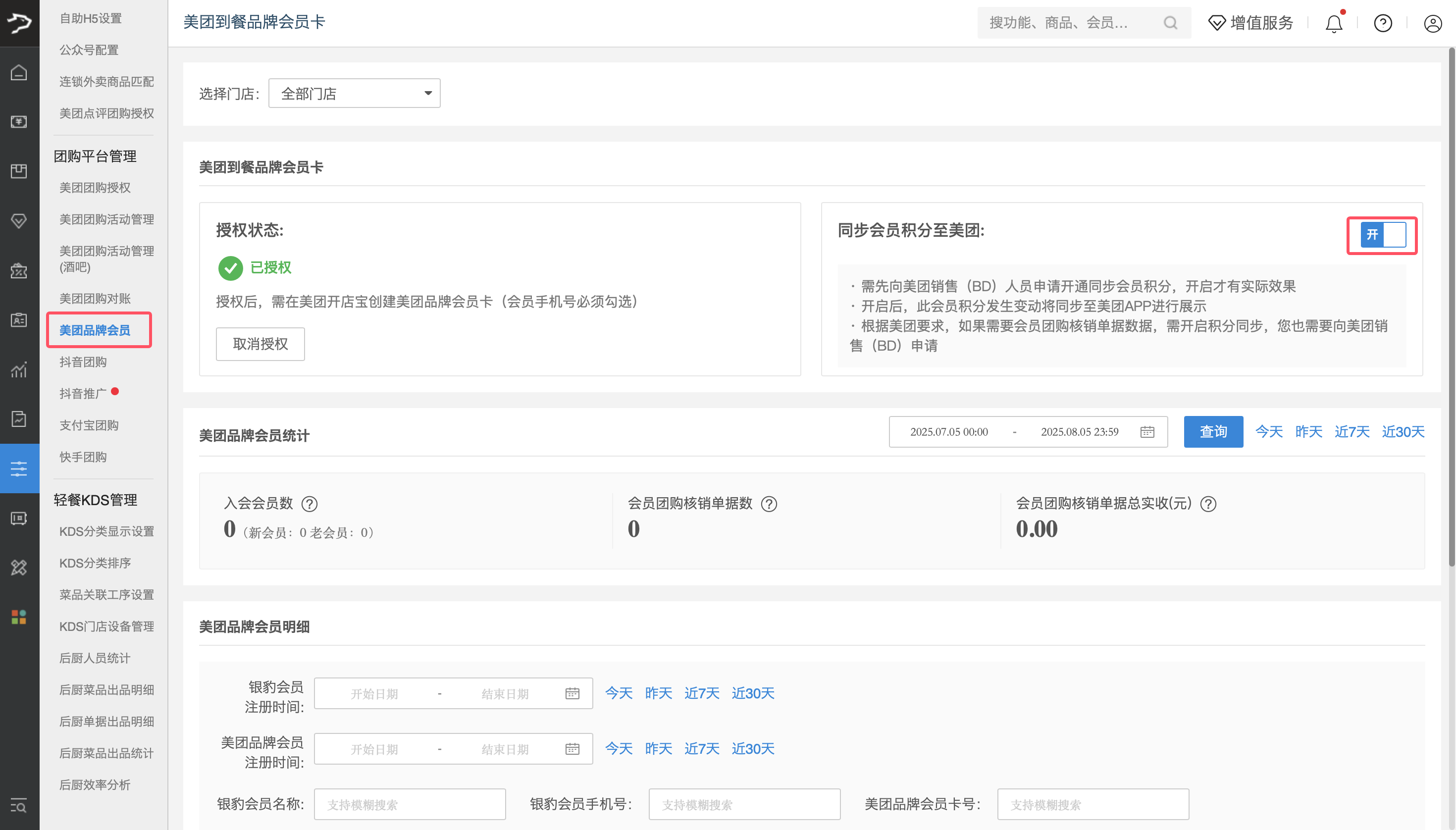Click calendar icon in 美团品牌会员注册时间 field

572,748
